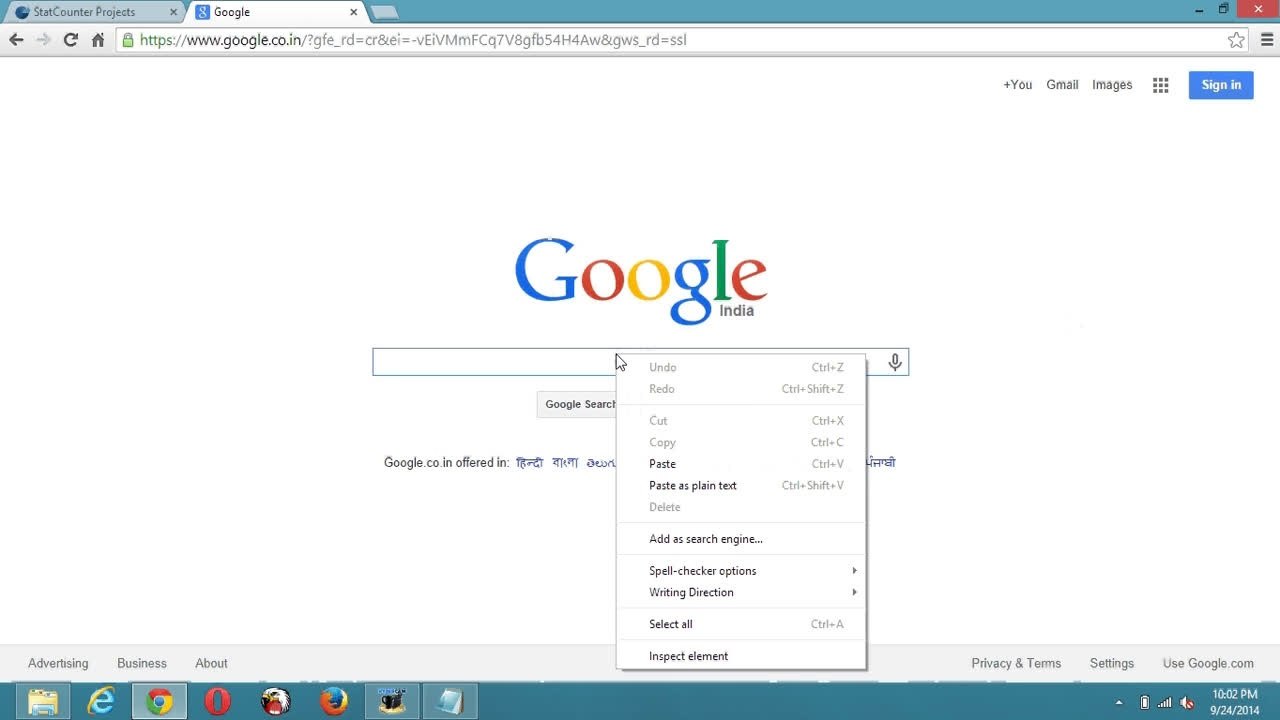The width and height of the screenshot is (1280, 720).
Task: Expand Spell-checker options submenu
Action: (x=741, y=571)
